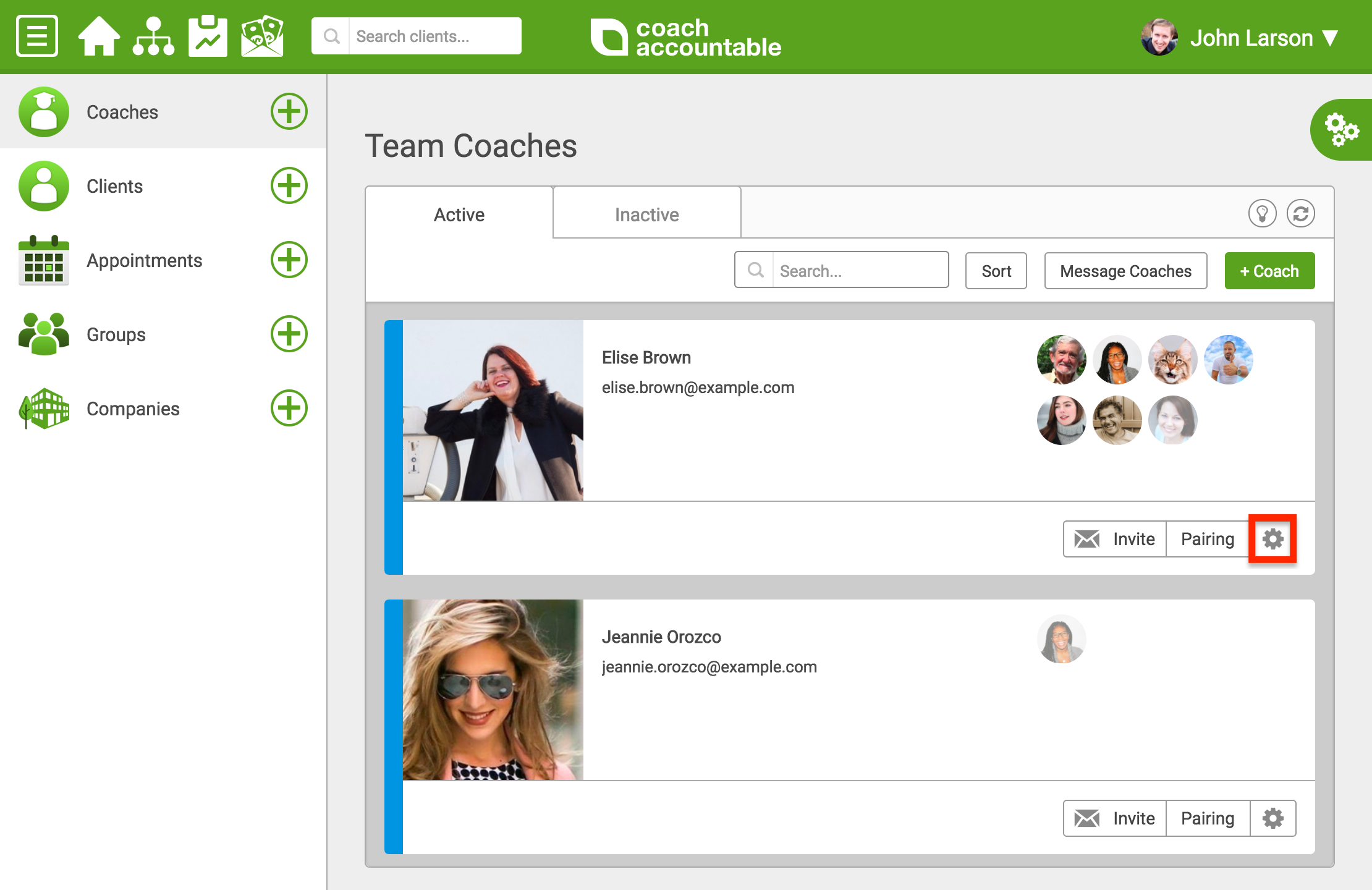Viewport: 1372px width, 890px height.
Task: Click John Larson's avatar photo
Action: coord(1159,37)
